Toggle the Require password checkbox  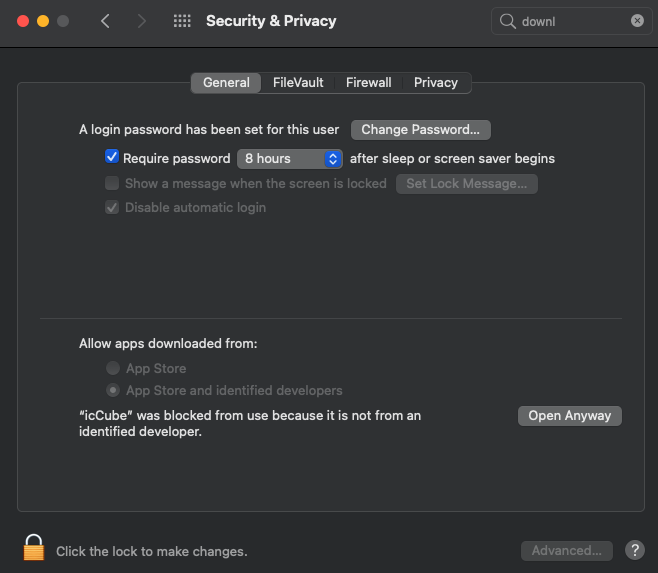tap(113, 158)
